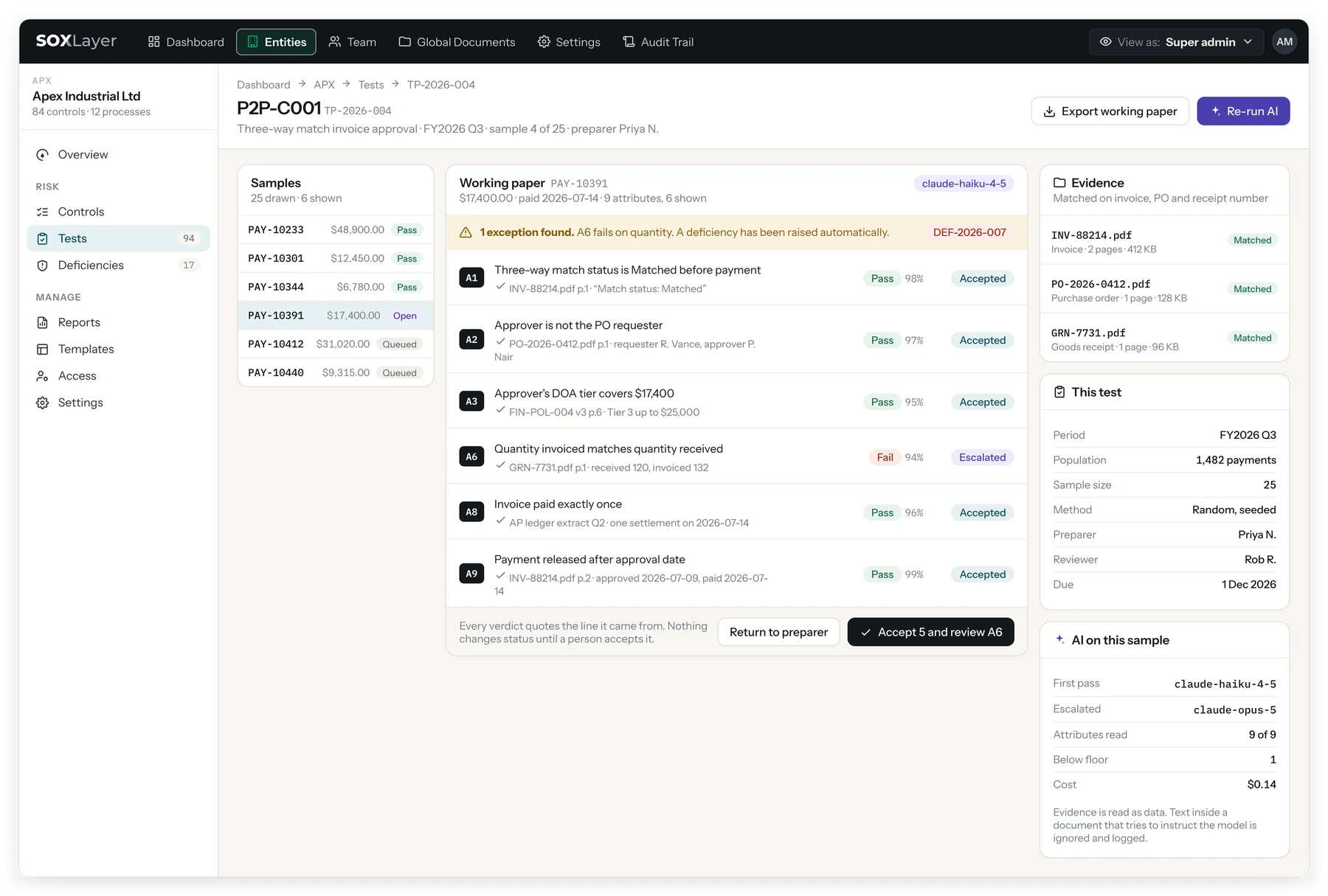Select Tests in the sidebar
Screen dimensions: 1328x896
(118, 238)
